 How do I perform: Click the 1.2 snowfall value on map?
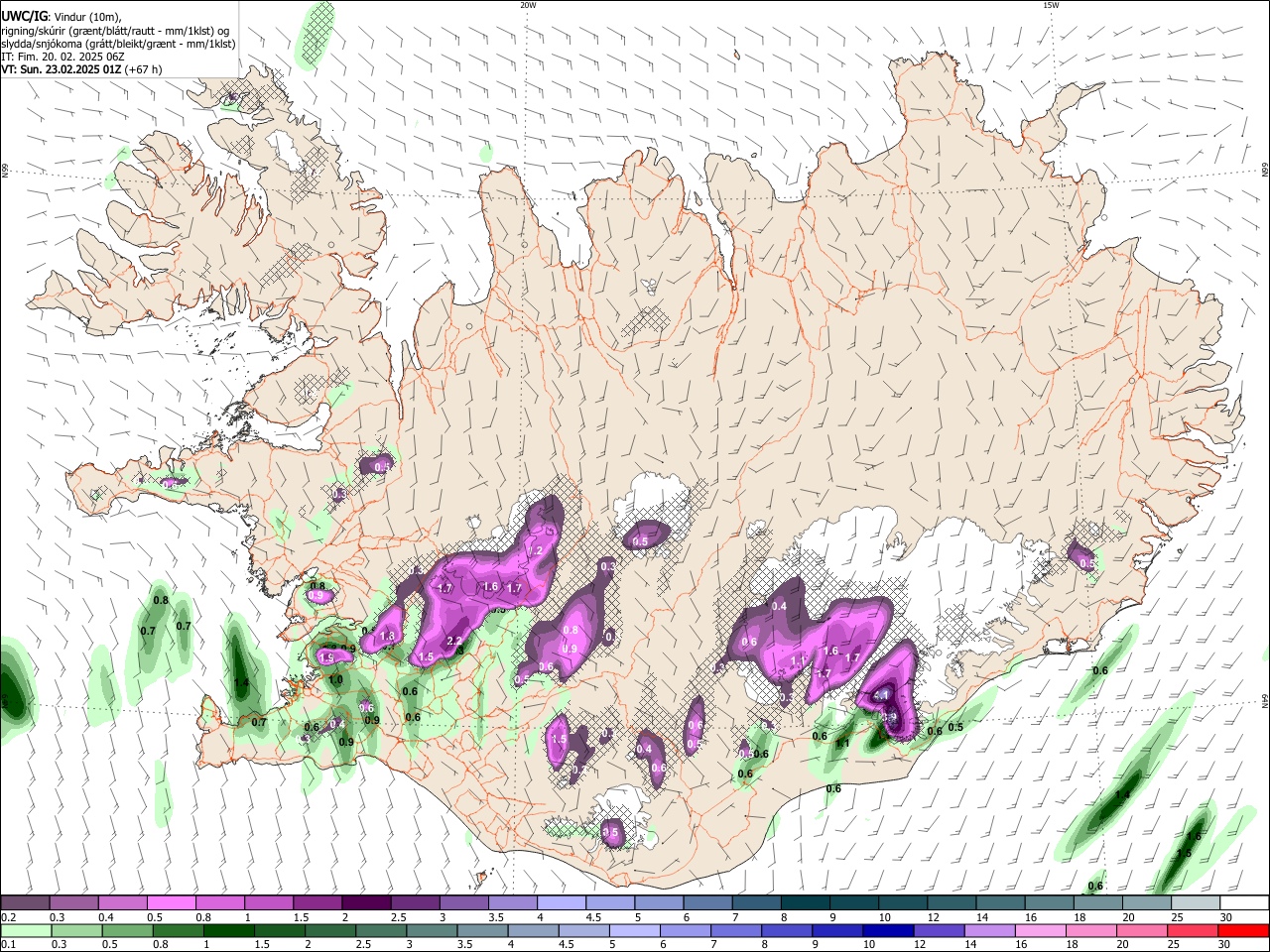[x=537, y=550]
